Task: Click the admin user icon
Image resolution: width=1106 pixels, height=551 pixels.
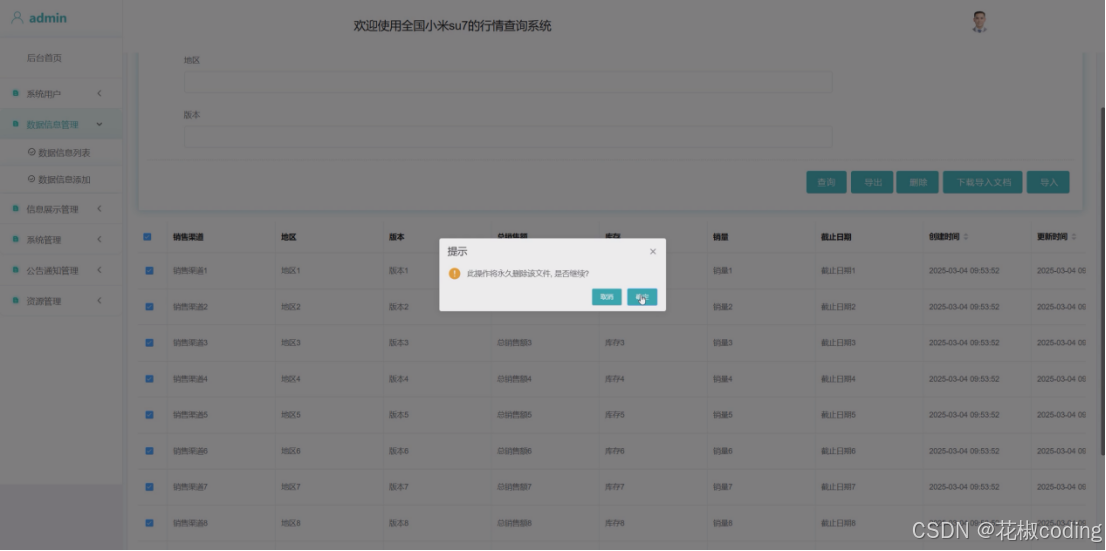Action: click(18, 18)
